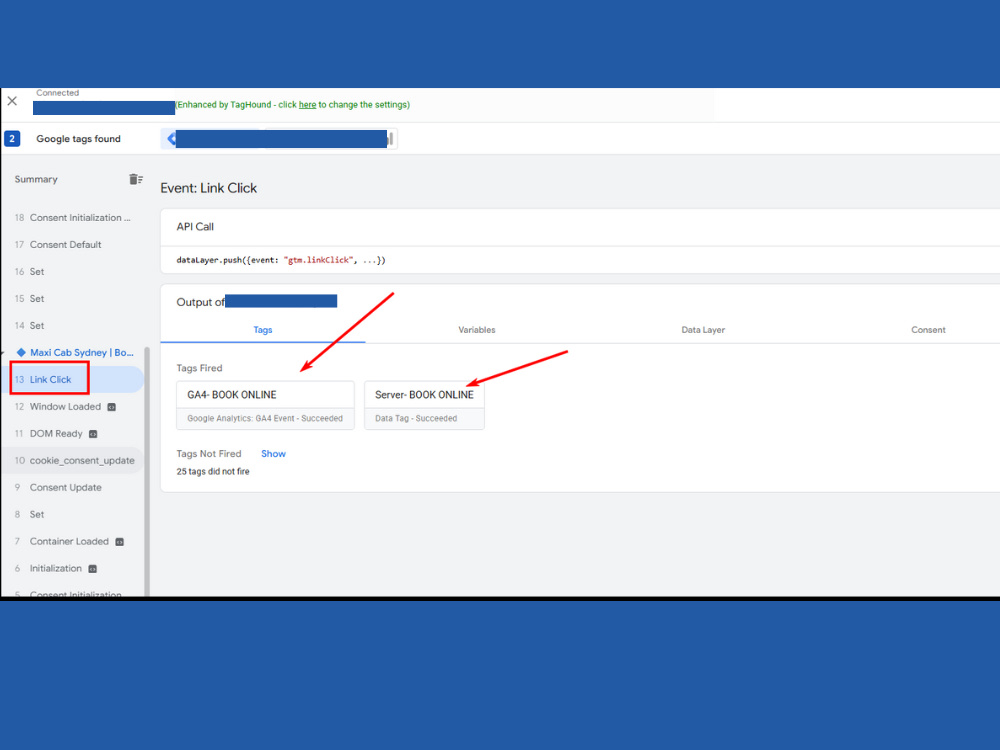Select event 9 Consent Update
Screen dimensions: 1000x750
click(73, 487)
